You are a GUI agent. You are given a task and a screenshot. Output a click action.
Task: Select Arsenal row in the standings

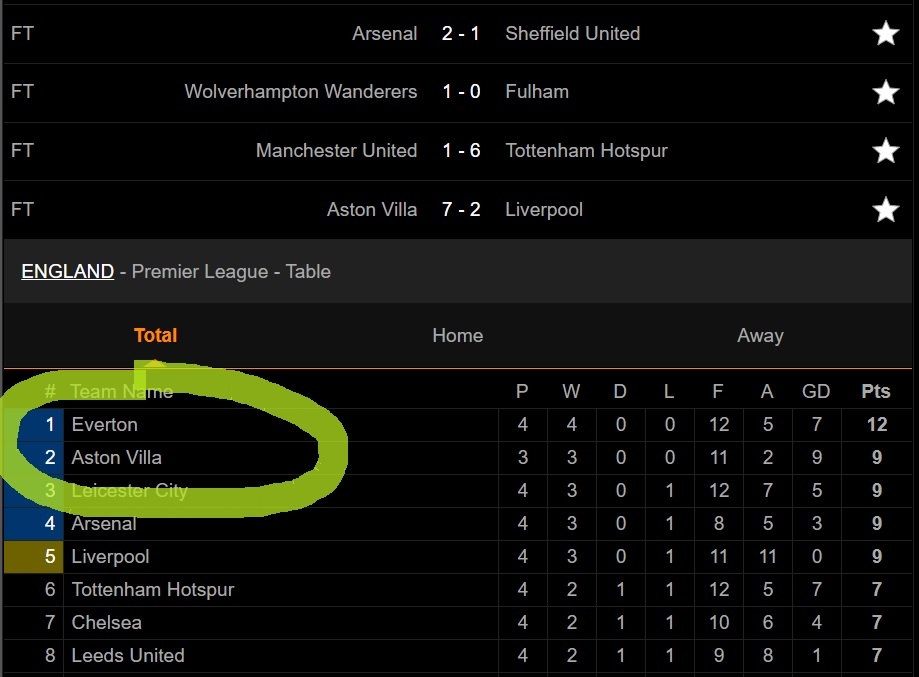(x=104, y=524)
